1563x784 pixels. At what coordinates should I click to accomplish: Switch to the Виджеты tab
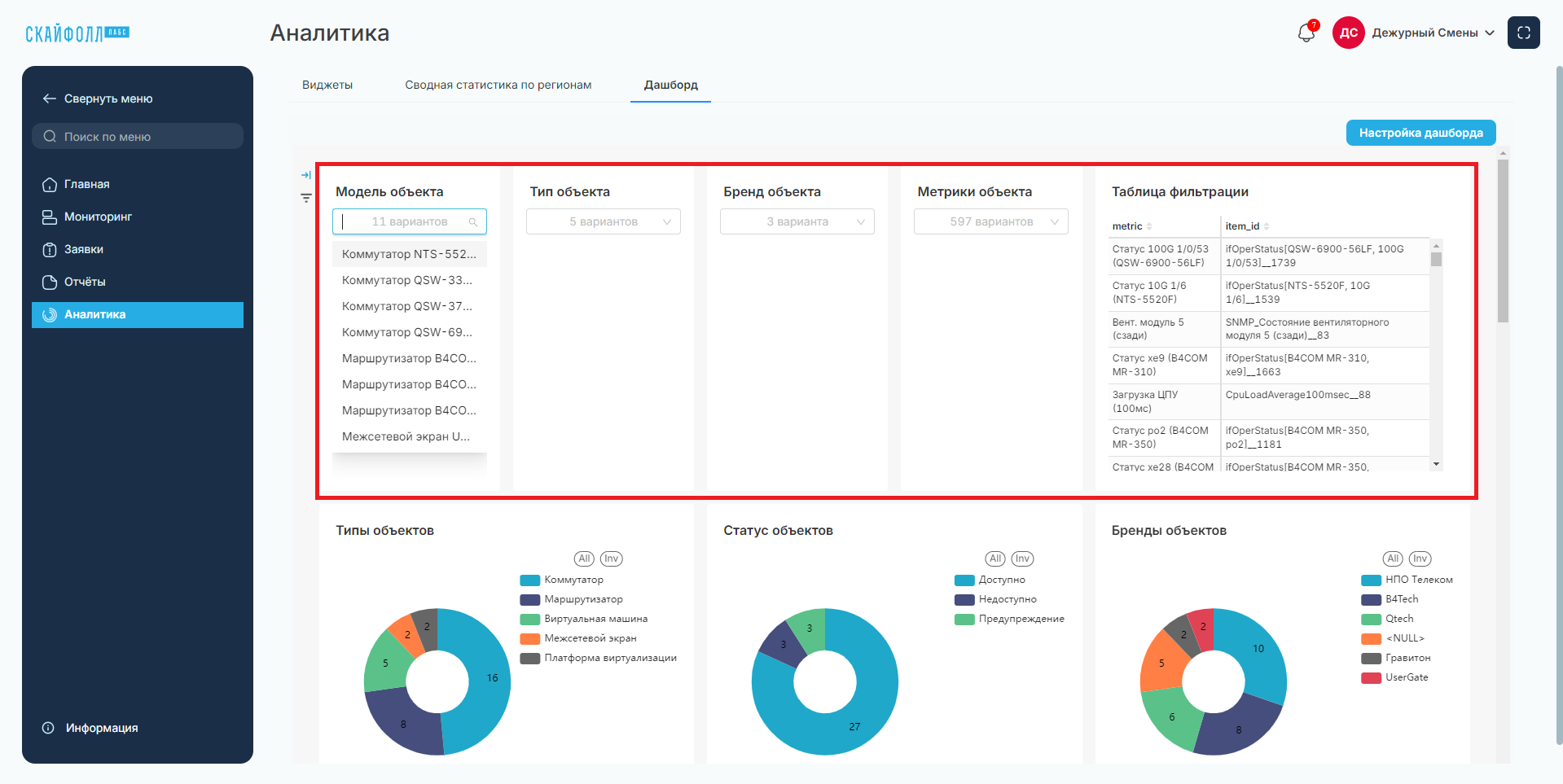[327, 85]
